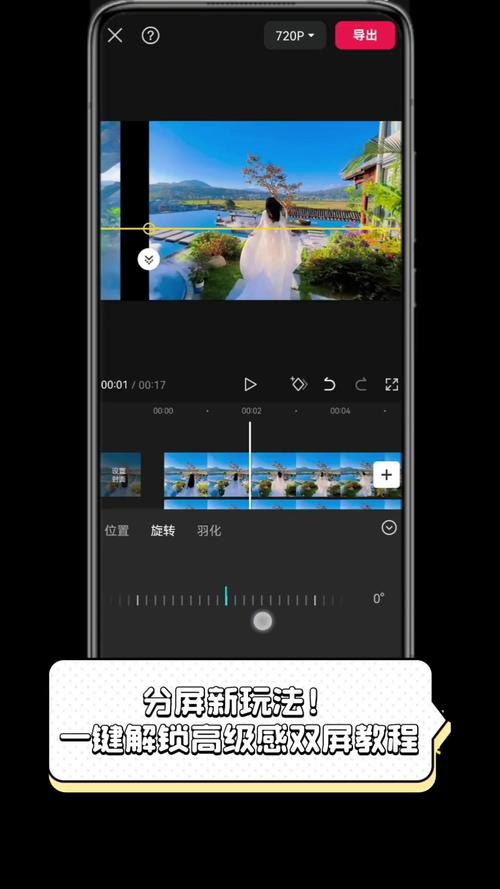Open the 720P resolution dropdown

point(295,36)
